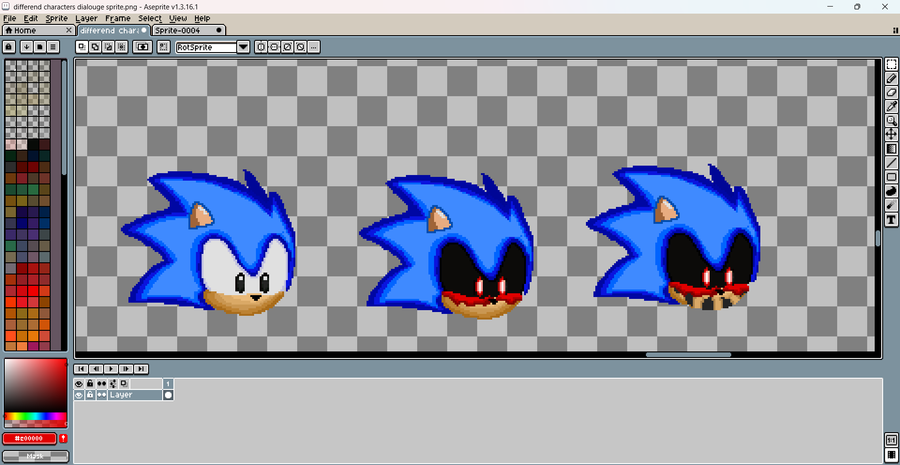The image size is (900, 465).
Task: Toggle the third diagonal symmetry button
Action: pyautogui.click(x=287, y=47)
